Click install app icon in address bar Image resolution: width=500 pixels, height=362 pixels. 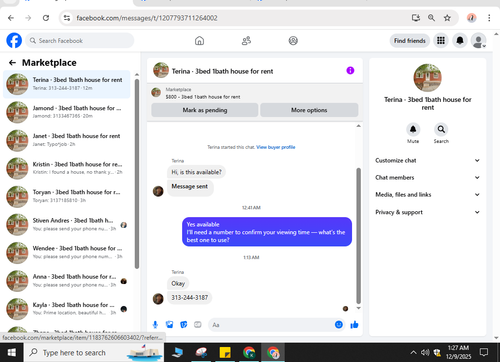click(x=416, y=18)
